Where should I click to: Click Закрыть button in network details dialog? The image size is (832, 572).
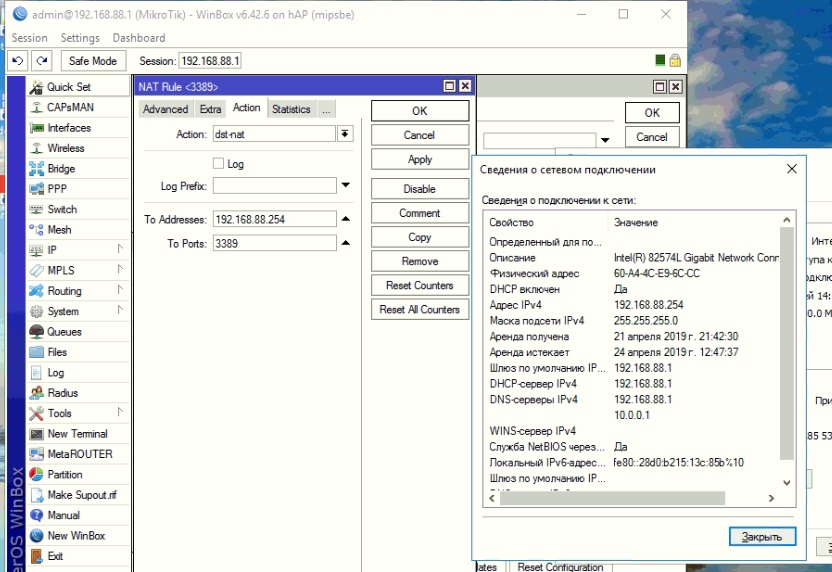762,536
